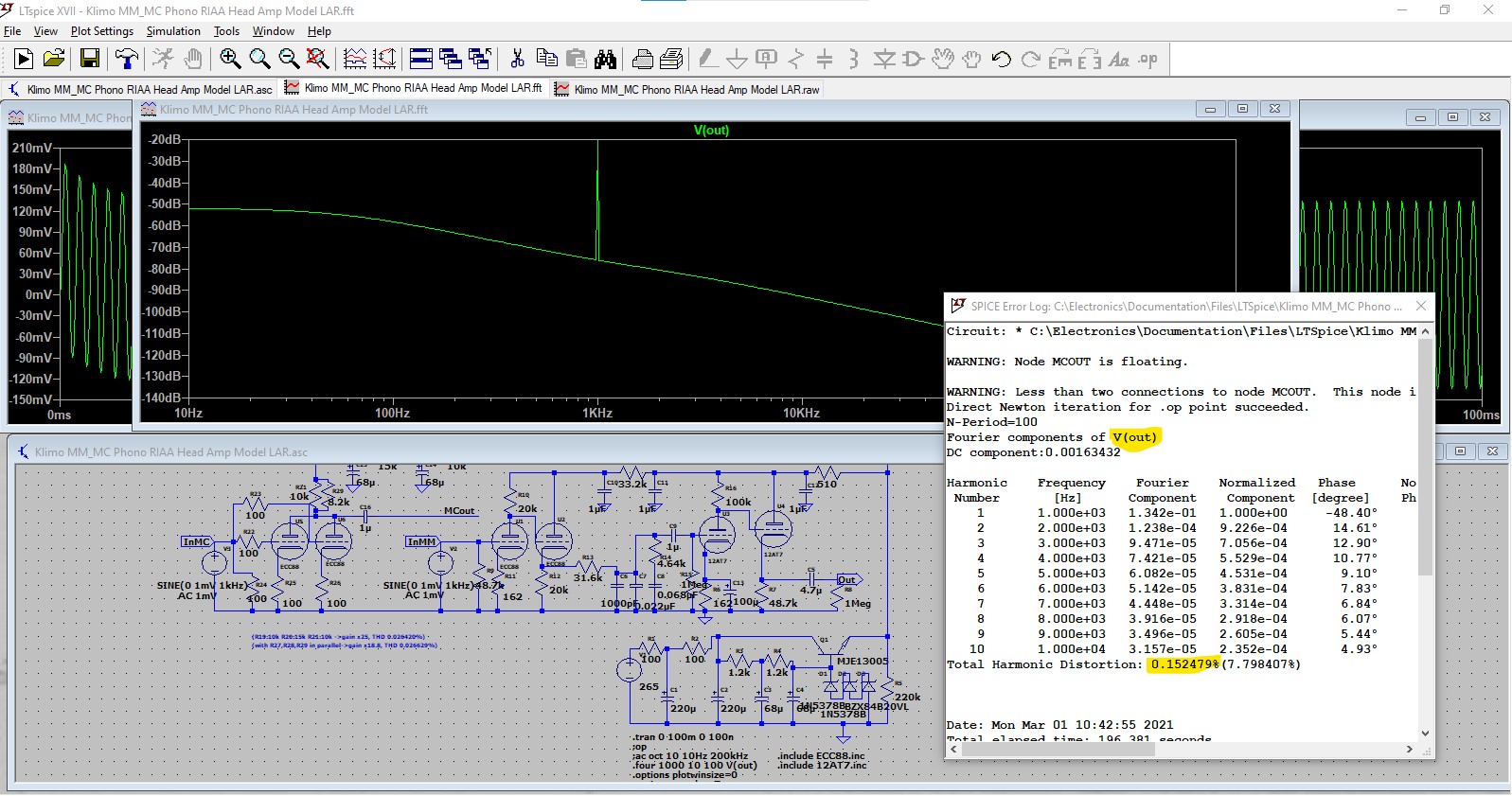
Task: Click the '.four 1000 10 100 V(out)' directive
Action: click(x=695, y=765)
